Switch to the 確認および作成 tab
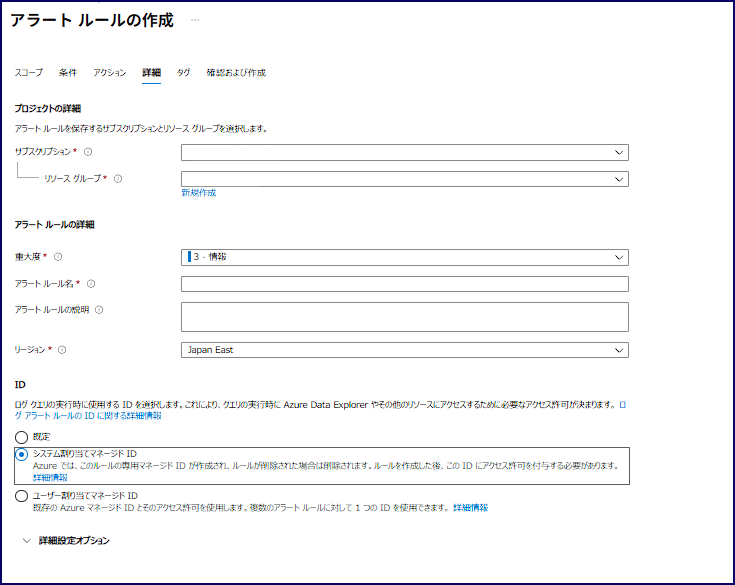735x585 pixels. coord(236,73)
